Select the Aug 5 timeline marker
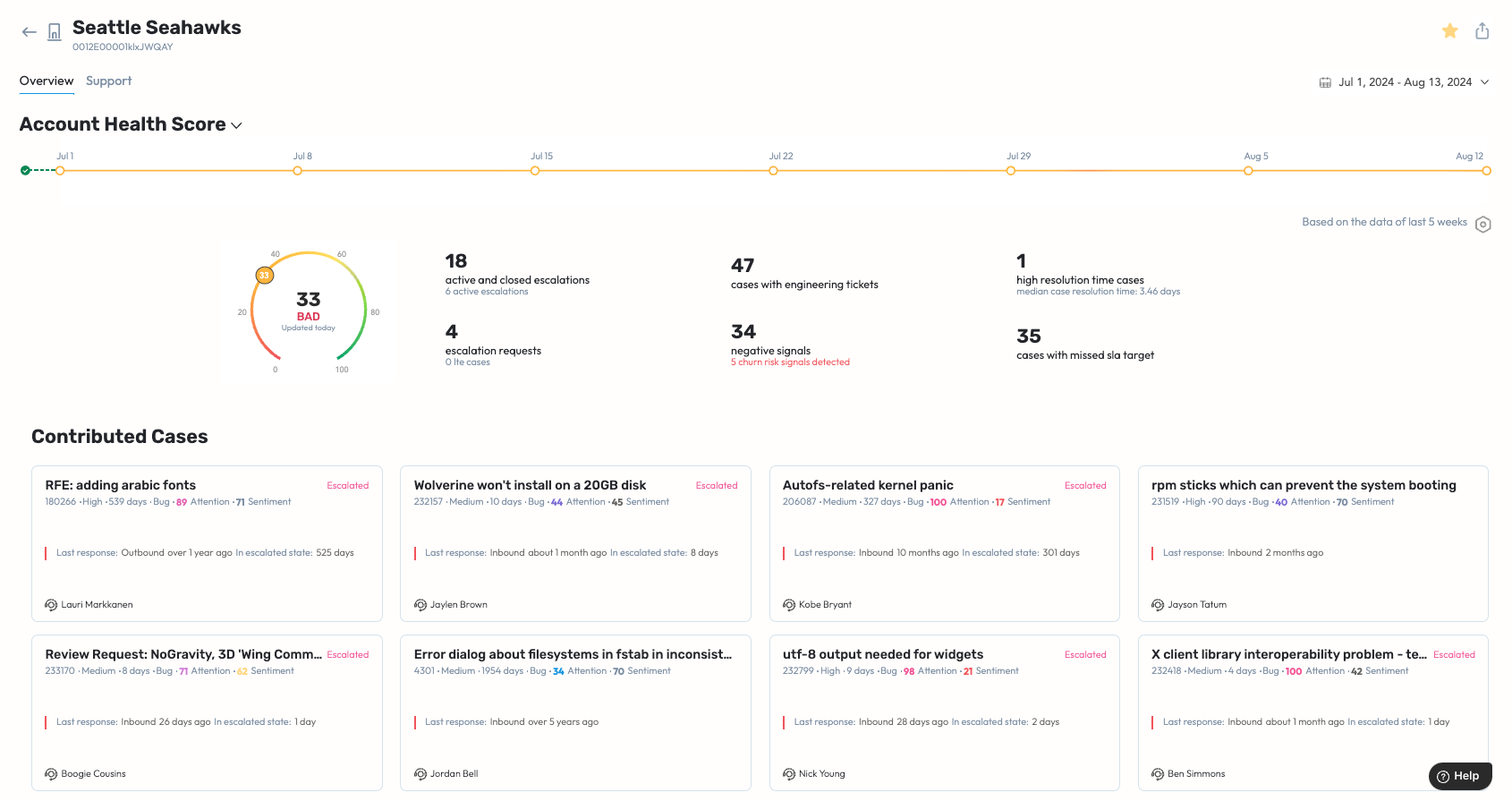Viewport: 1512px width, 801px height. [x=1248, y=170]
